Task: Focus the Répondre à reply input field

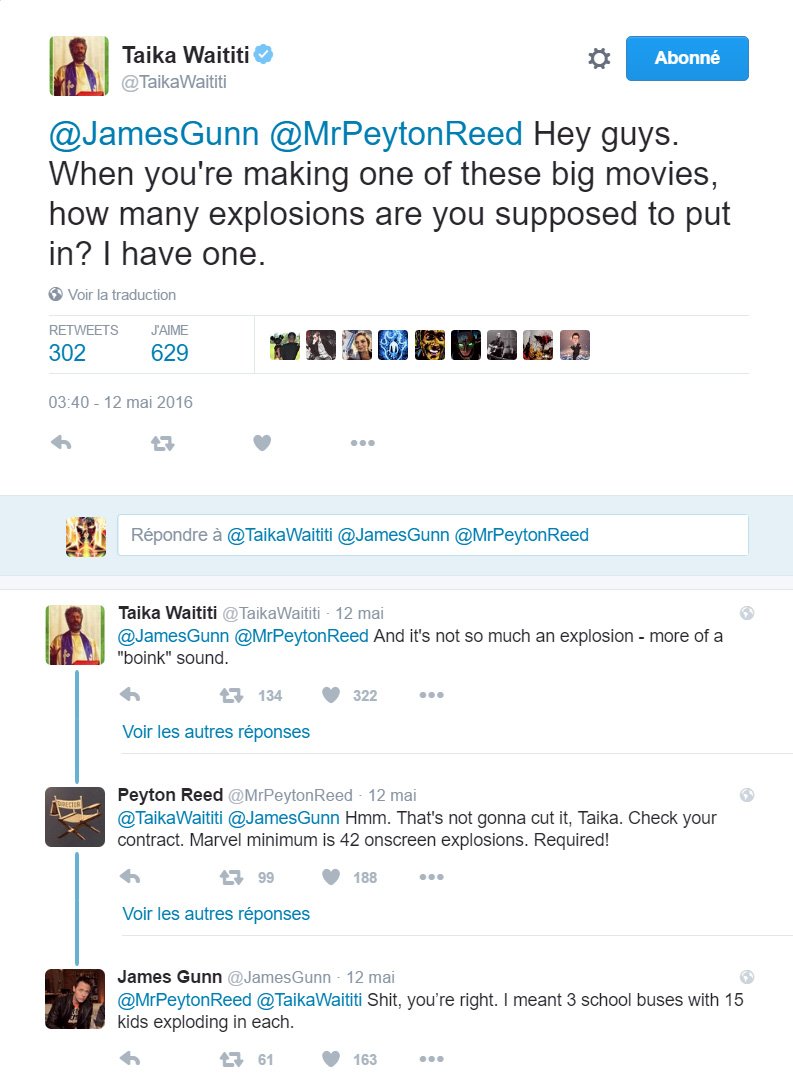Action: (432, 535)
